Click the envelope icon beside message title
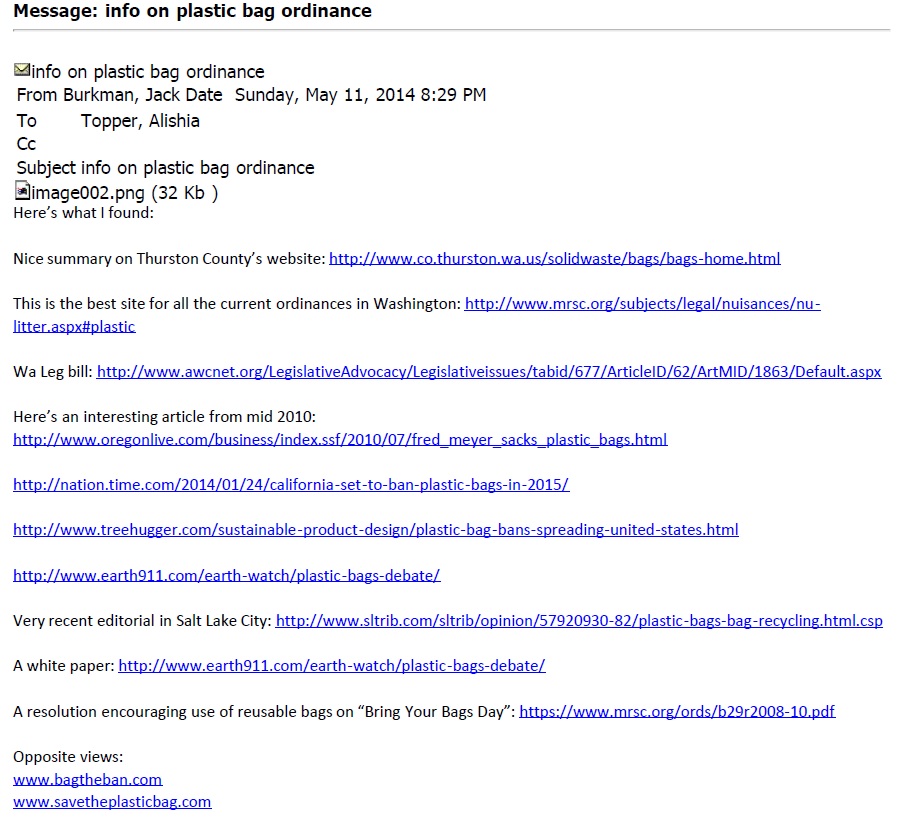Screen dimensions: 903x823 pyautogui.click(x=22, y=70)
